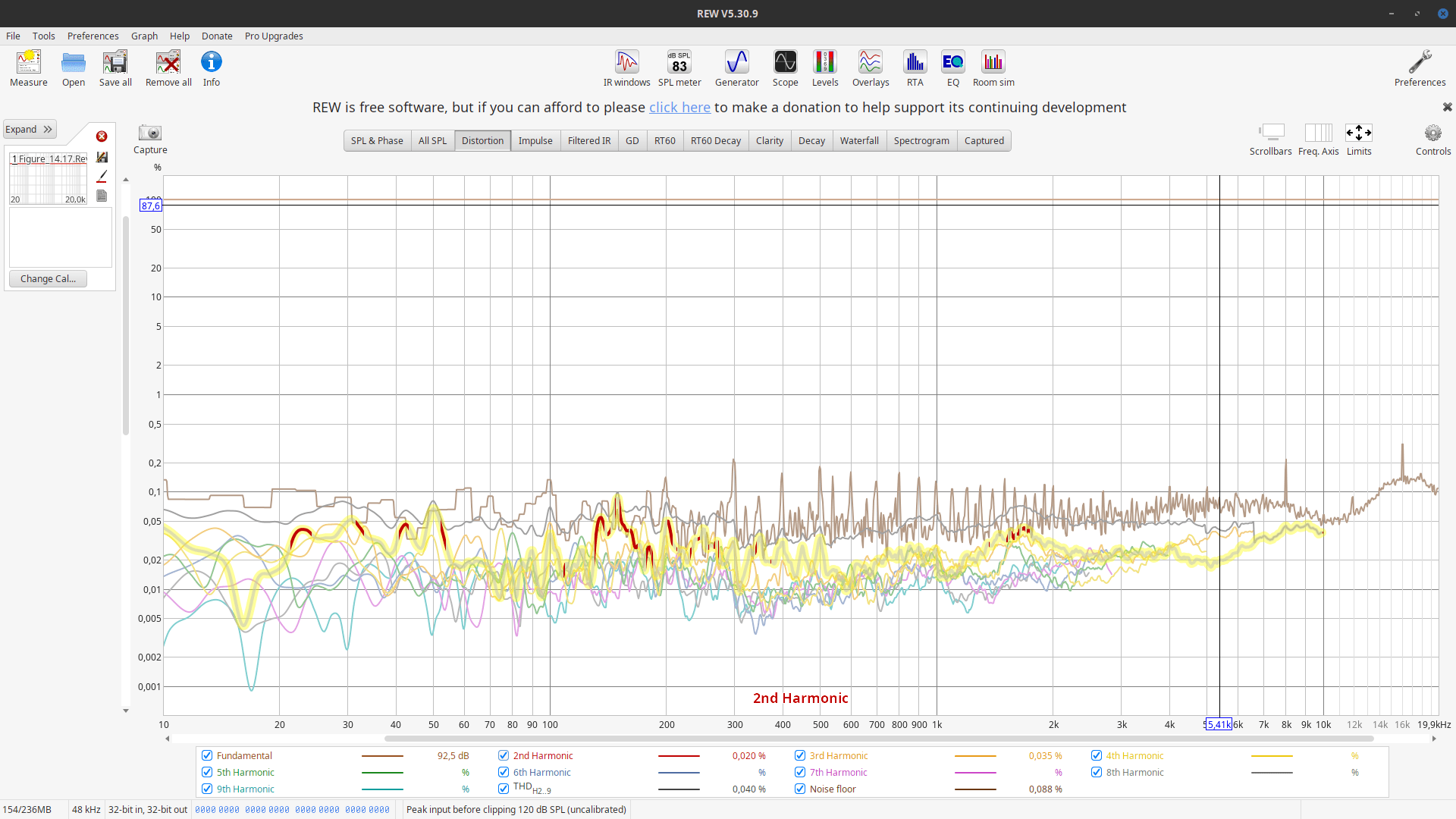Toggle the 6th Harmonic checkbox
This screenshot has height=819, width=1456.
504,772
